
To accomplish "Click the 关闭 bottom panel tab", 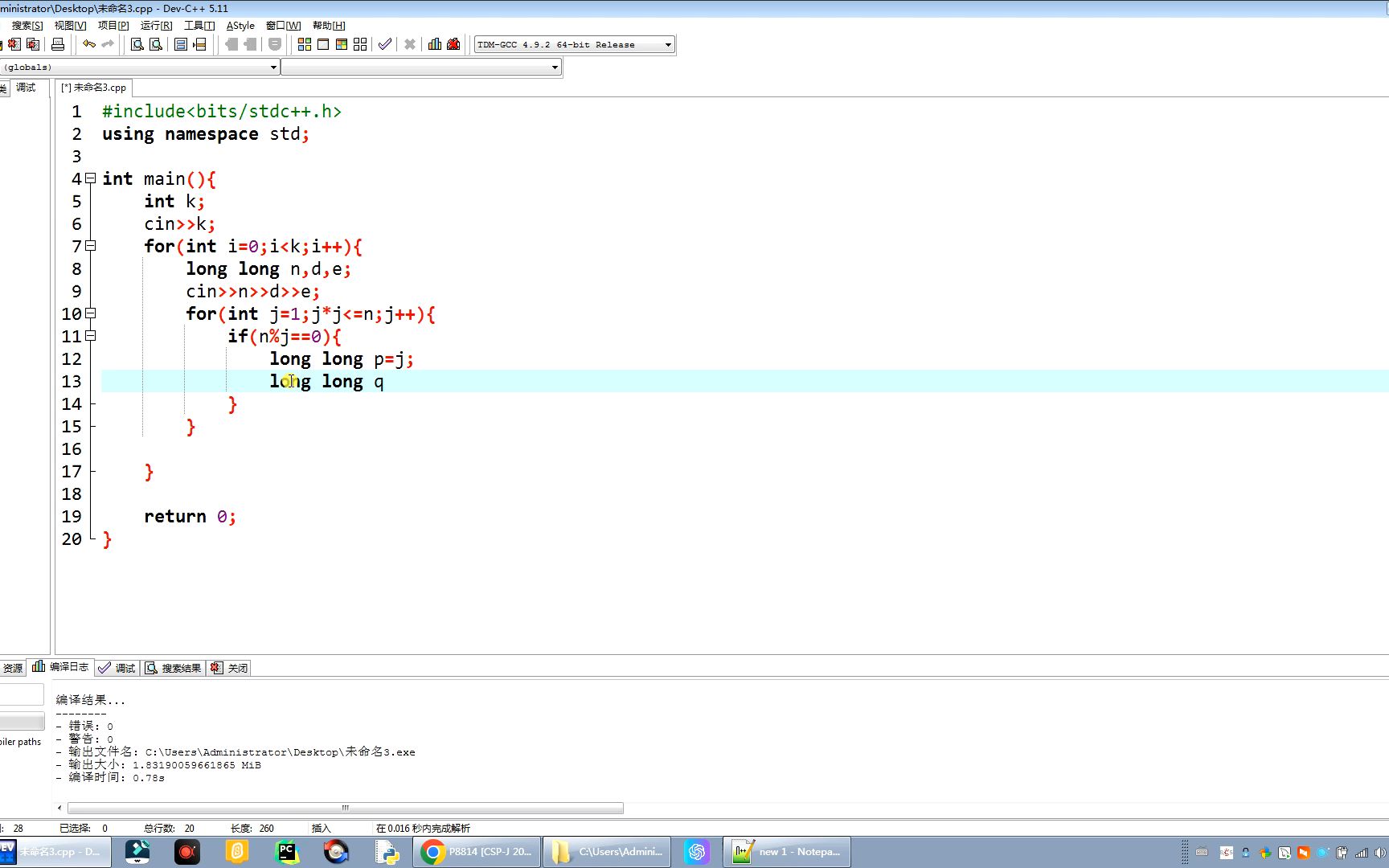I will [229, 668].
